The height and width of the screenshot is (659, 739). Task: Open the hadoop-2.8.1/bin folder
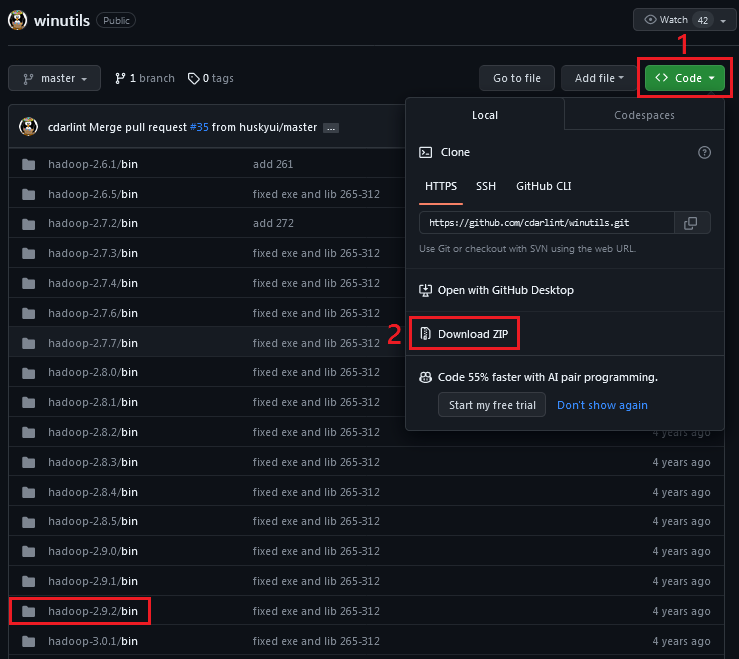(93, 402)
